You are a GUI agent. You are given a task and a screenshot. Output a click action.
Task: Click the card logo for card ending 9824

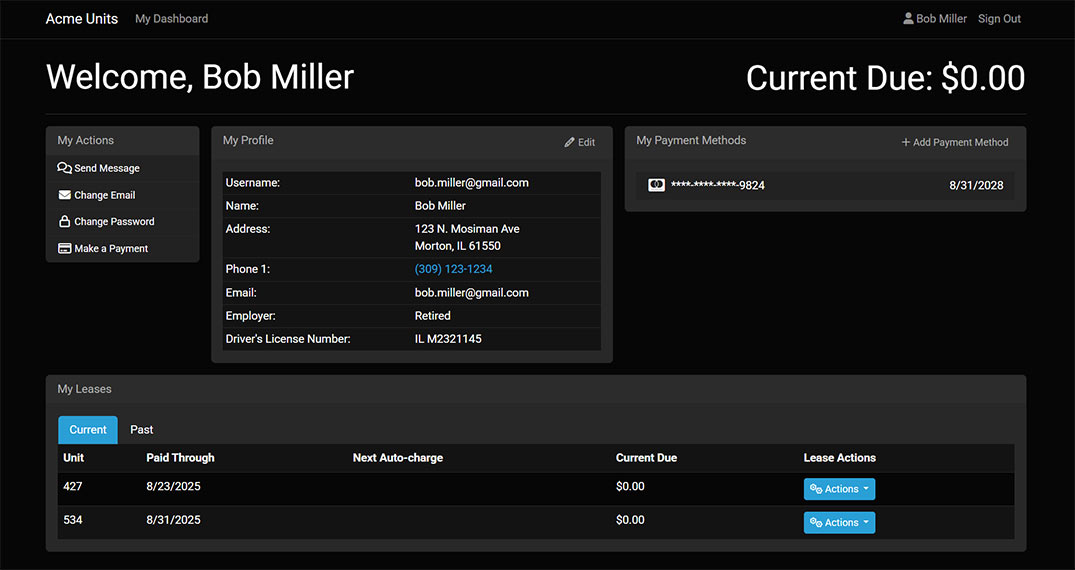tap(656, 185)
